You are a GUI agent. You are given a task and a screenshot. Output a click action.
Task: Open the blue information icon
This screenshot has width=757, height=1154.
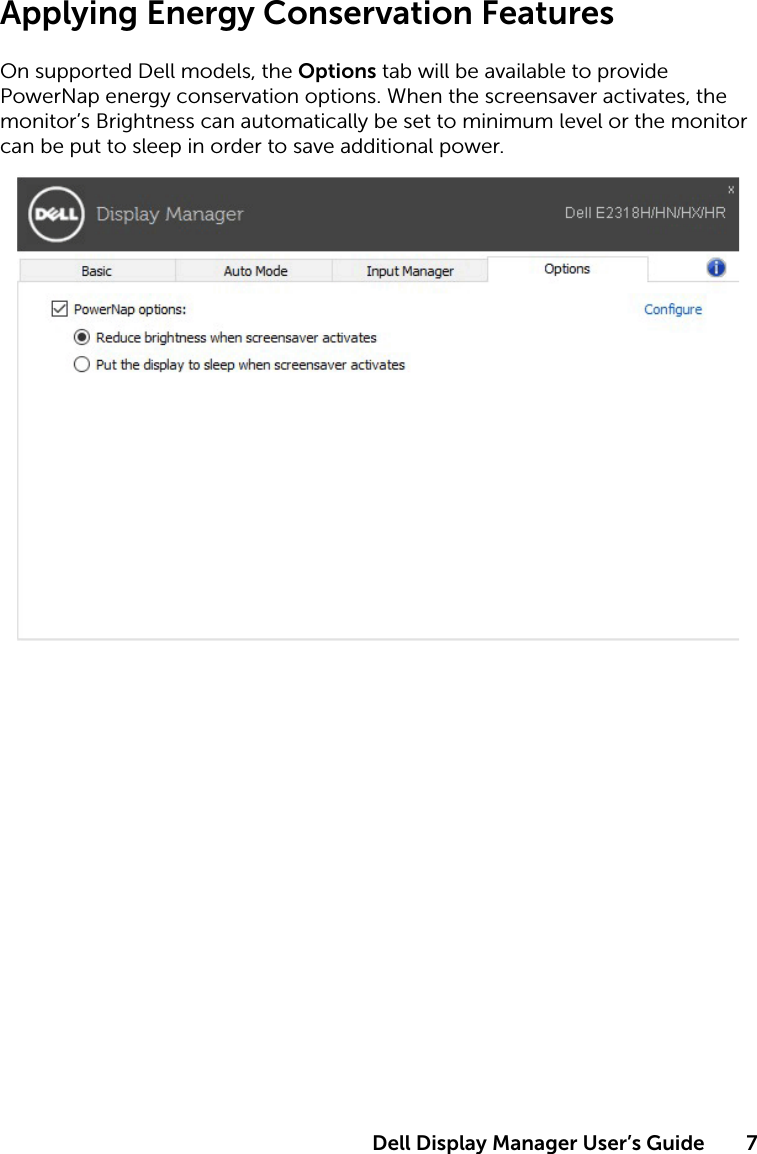click(716, 268)
